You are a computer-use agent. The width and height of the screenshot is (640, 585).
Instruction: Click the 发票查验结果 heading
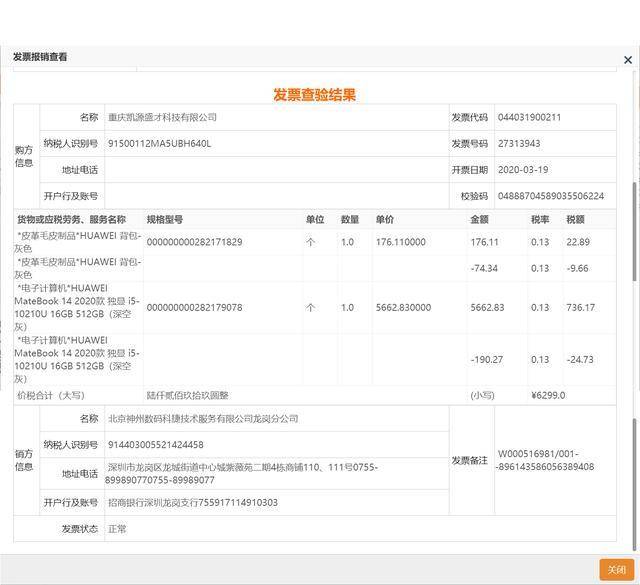(314, 95)
